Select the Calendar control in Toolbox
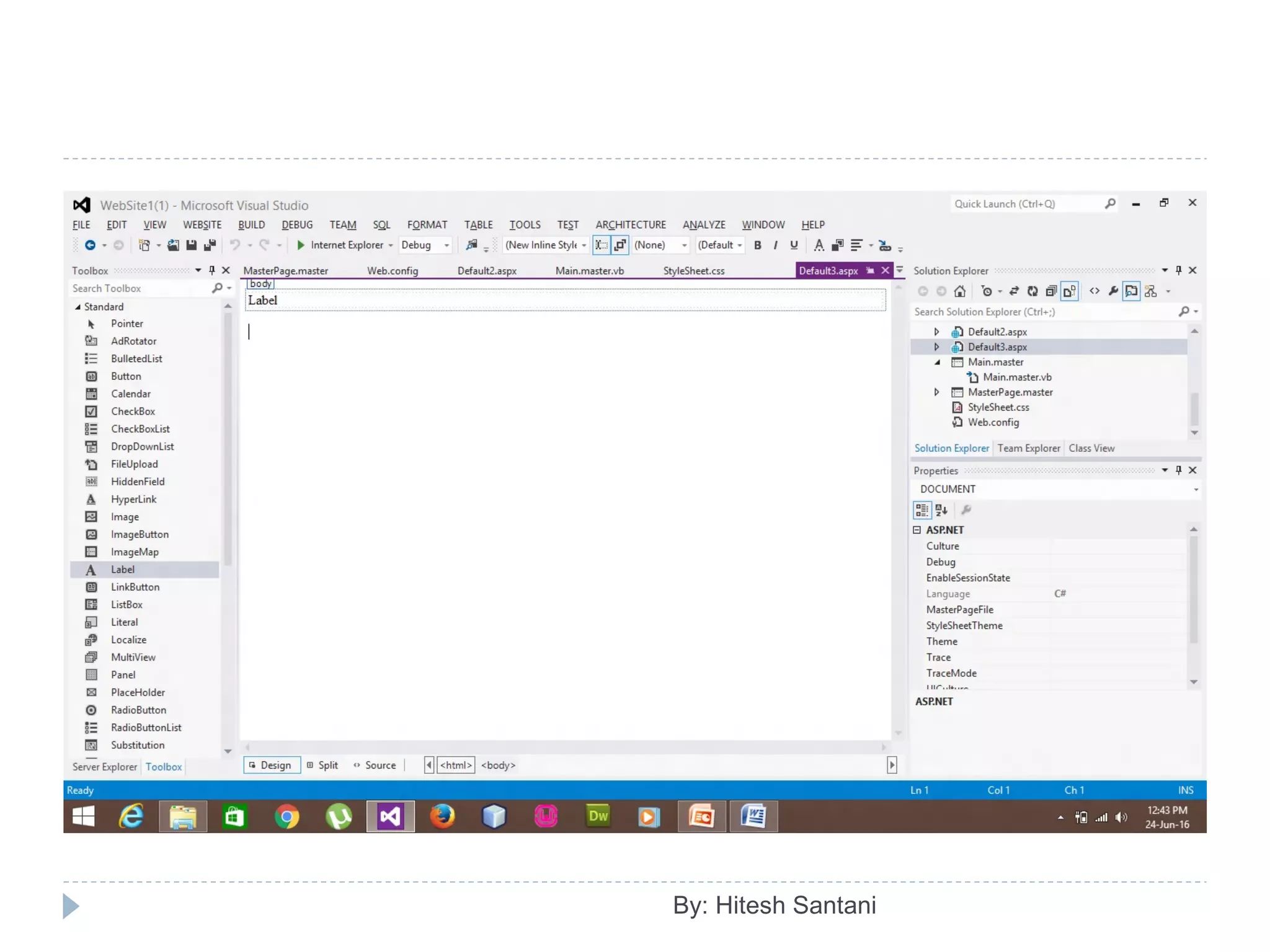This screenshot has width=1270, height=952. coord(130,394)
